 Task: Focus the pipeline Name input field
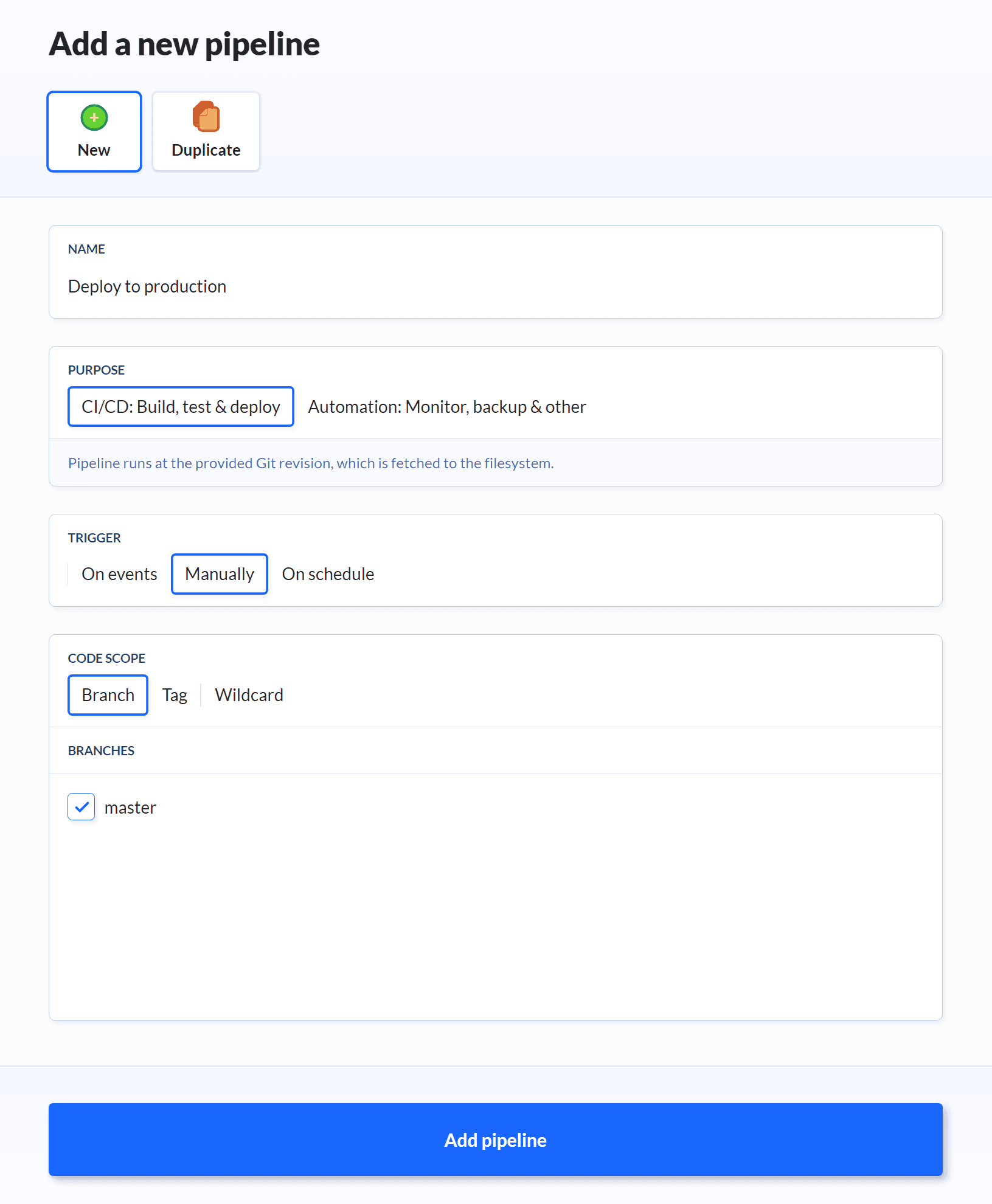(495, 286)
